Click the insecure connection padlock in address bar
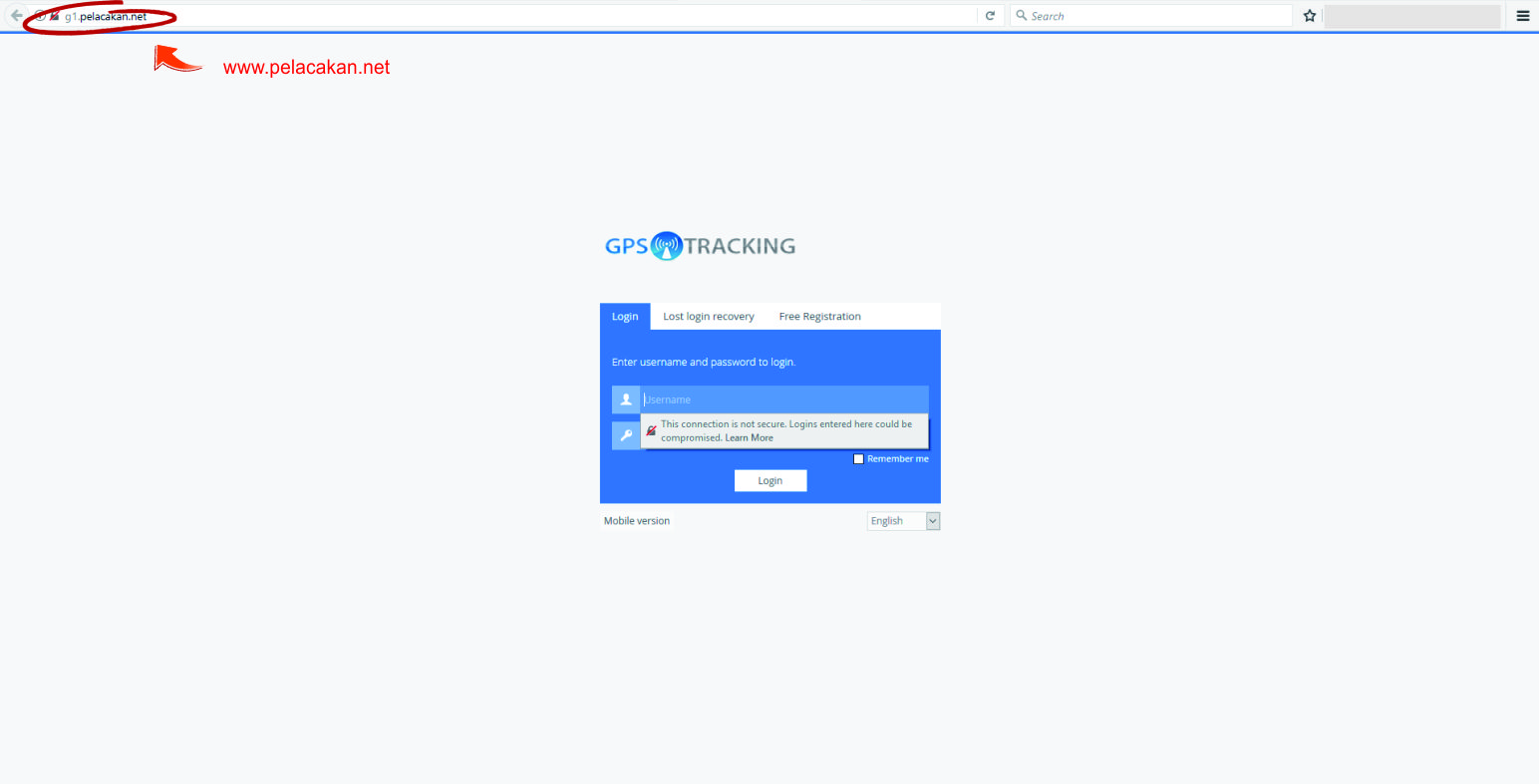1539x784 pixels. click(x=54, y=16)
